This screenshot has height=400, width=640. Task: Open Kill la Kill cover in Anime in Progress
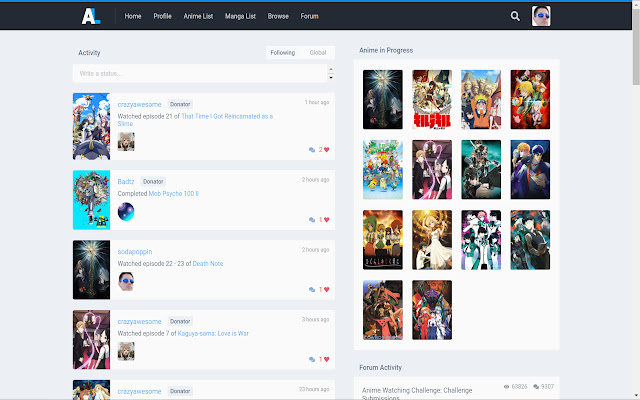click(x=432, y=100)
